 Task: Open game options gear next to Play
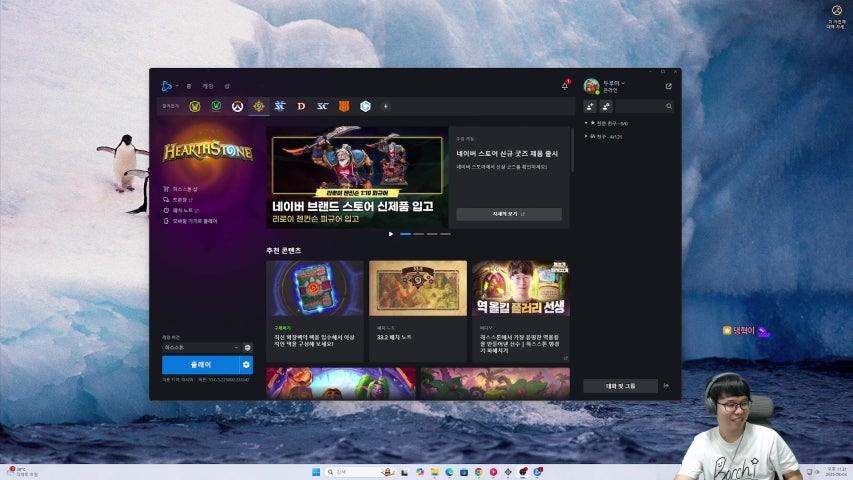pos(246,365)
